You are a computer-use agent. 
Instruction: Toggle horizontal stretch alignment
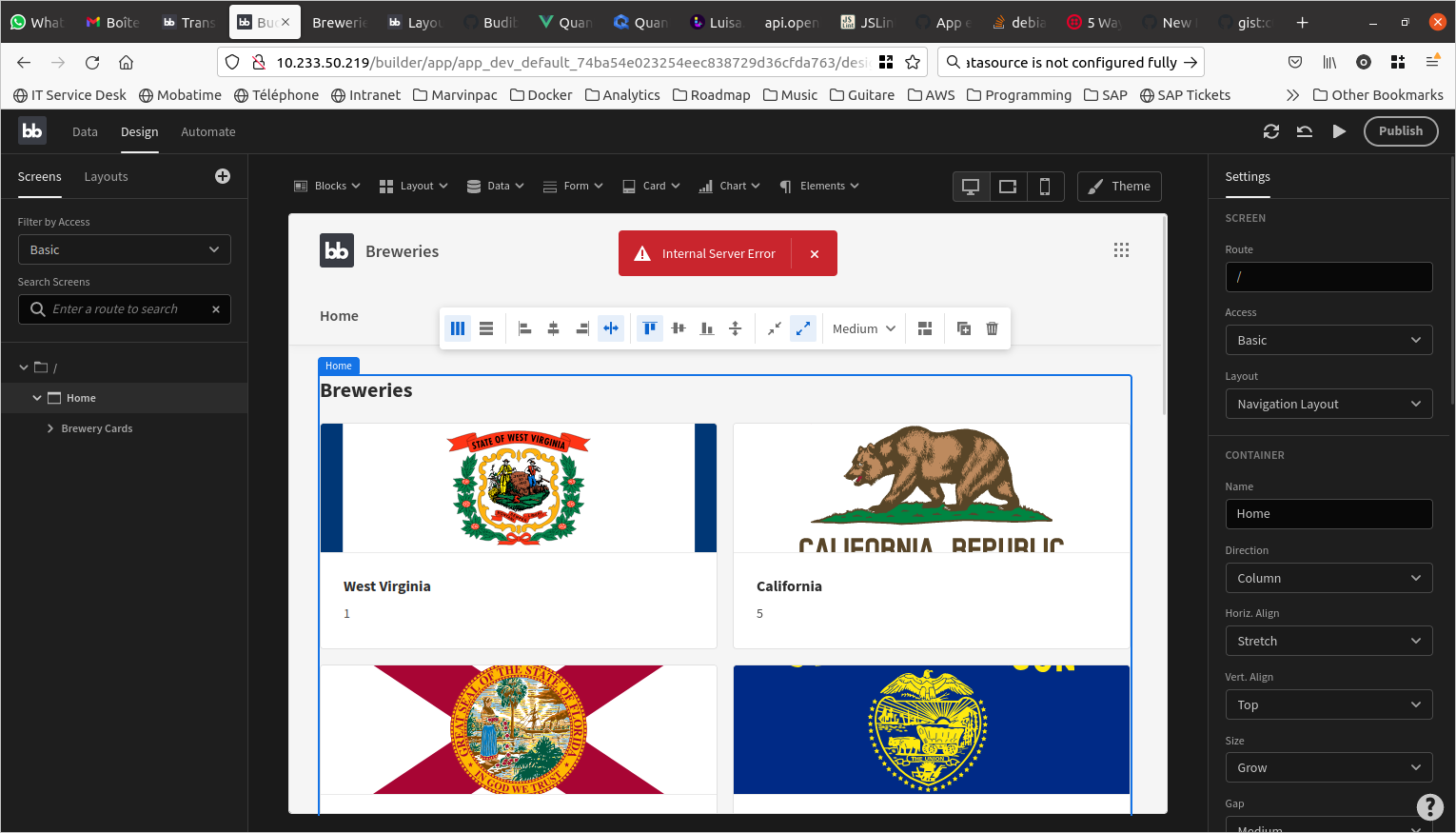pyautogui.click(x=611, y=328)
